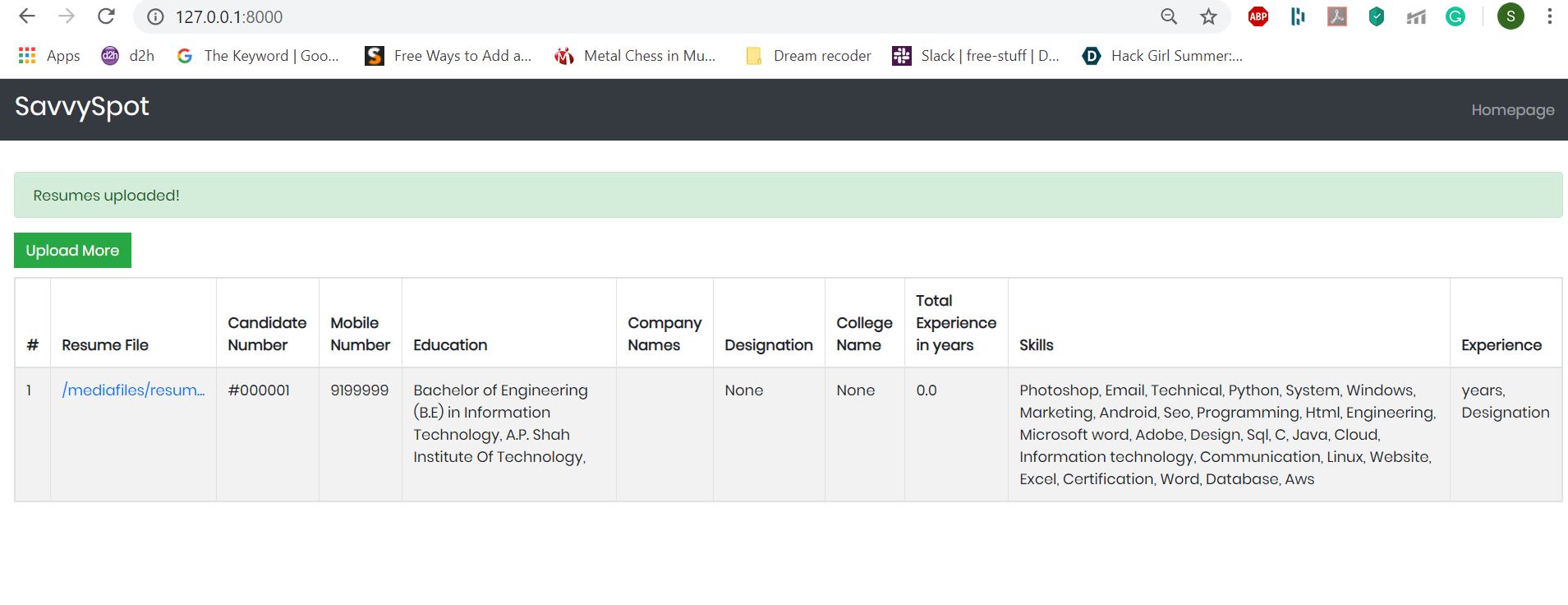Open the /mediafiles/resum... resume file link

pos(133,390)
